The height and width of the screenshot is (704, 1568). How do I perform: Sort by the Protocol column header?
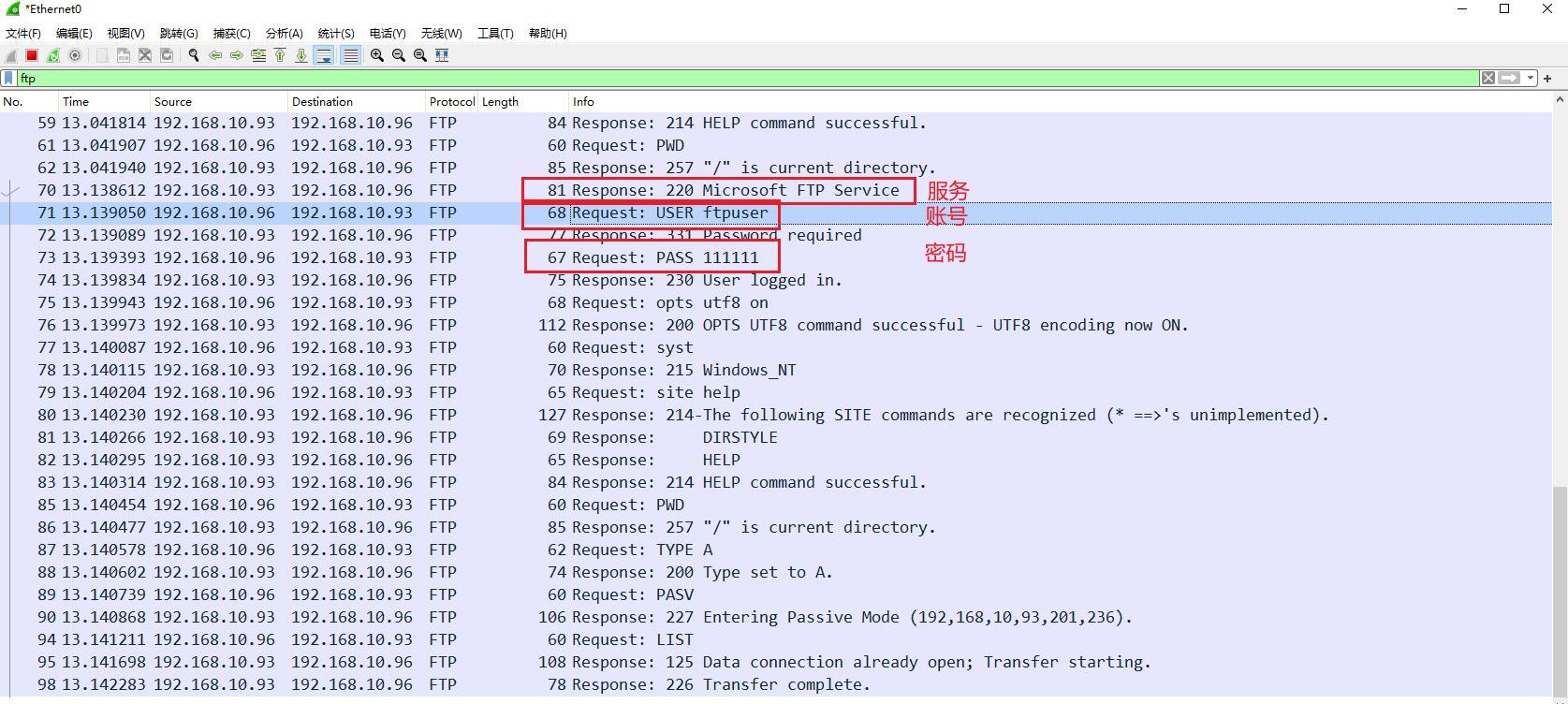452,101
